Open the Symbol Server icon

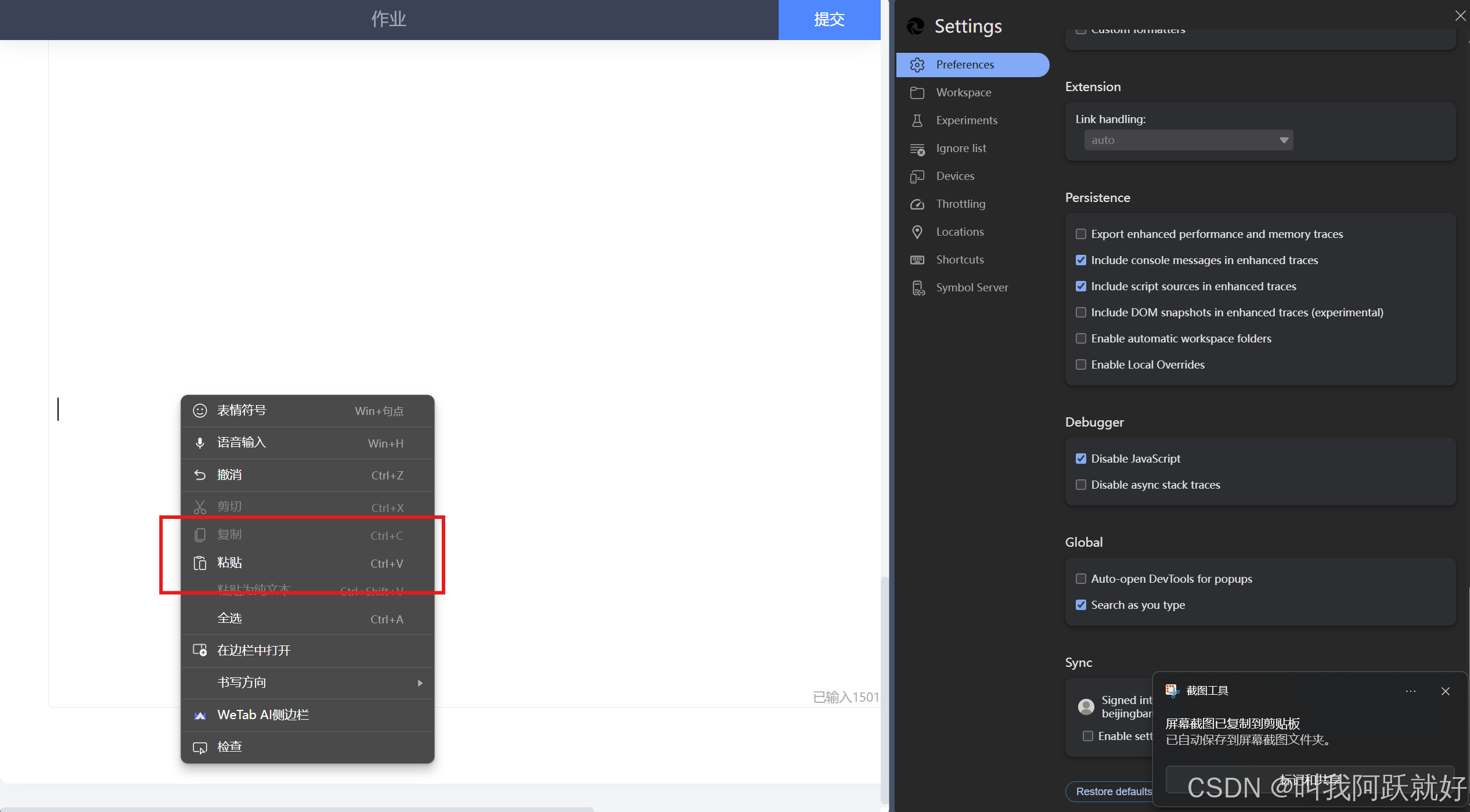917,288
